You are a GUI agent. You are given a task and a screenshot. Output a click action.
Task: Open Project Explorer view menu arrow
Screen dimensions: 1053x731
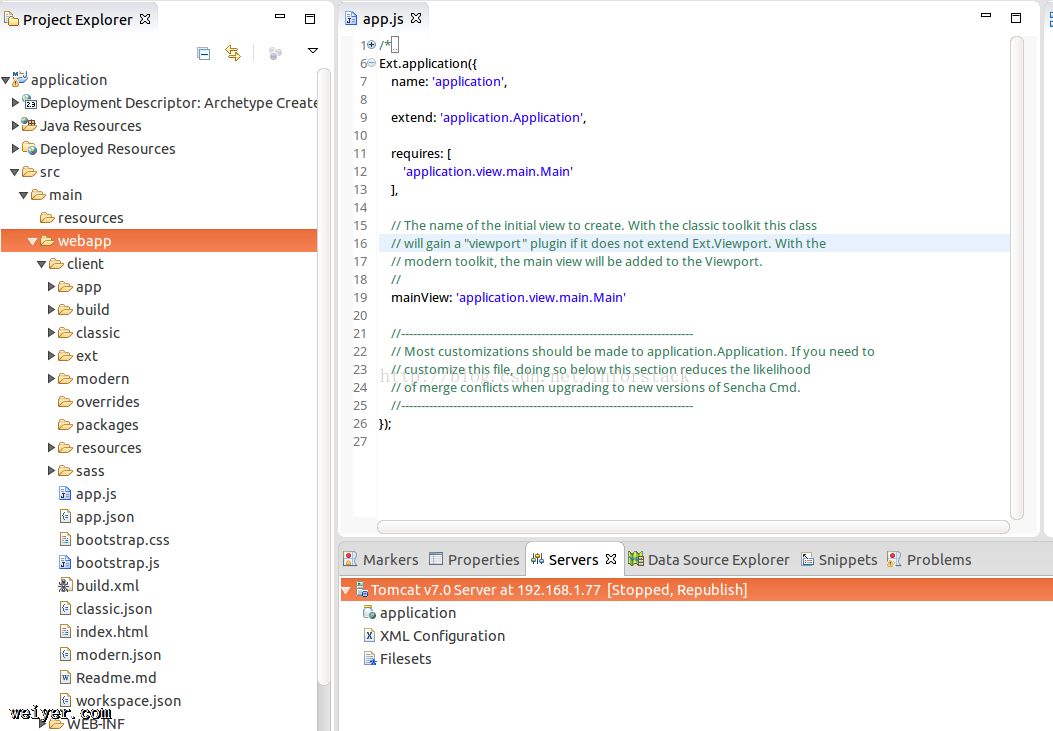[x=312, y=50]
